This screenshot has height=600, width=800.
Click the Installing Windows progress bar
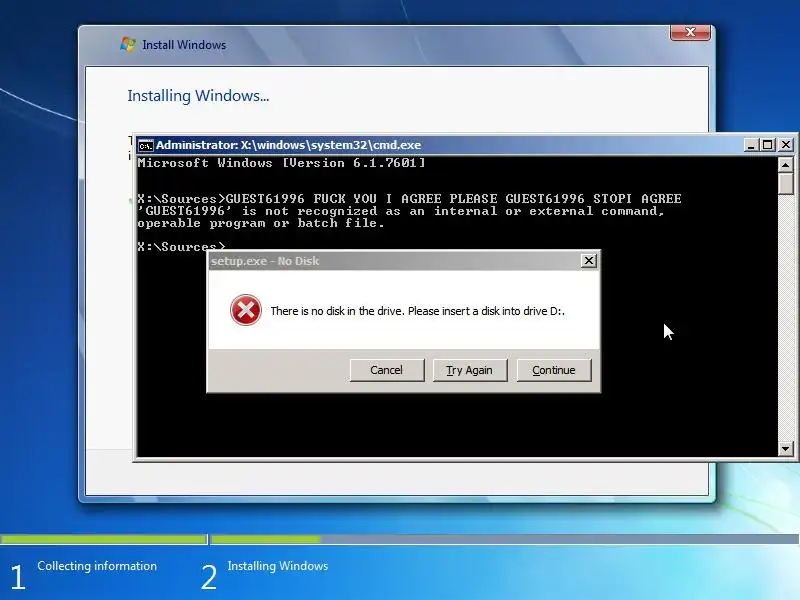click(x=505, y=539)
